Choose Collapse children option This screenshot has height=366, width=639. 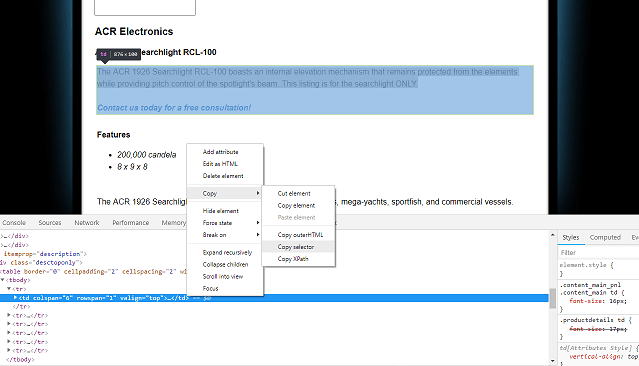coord(225,265)
